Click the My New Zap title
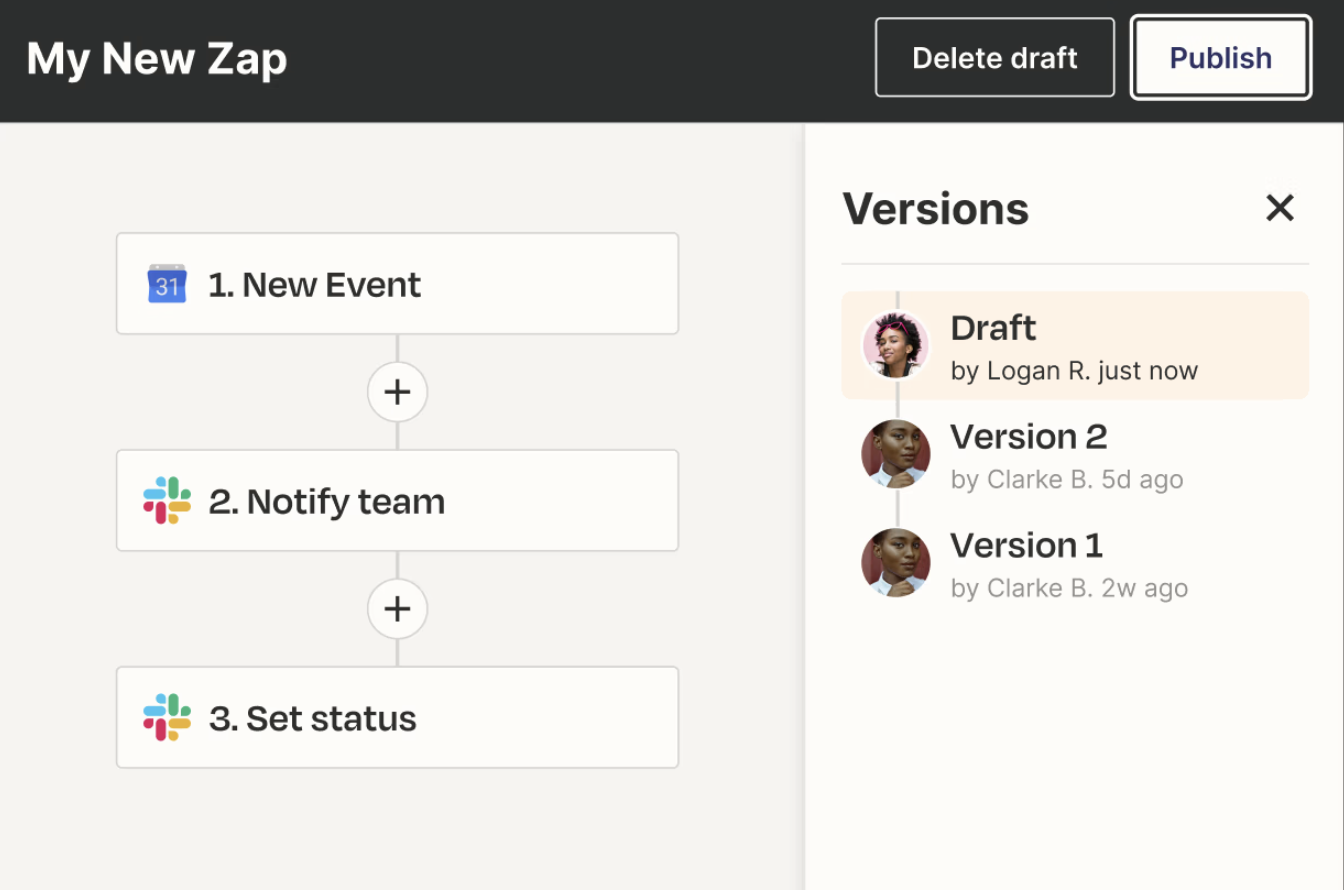This screenshot has height=890, width=1344. [157, 59]
